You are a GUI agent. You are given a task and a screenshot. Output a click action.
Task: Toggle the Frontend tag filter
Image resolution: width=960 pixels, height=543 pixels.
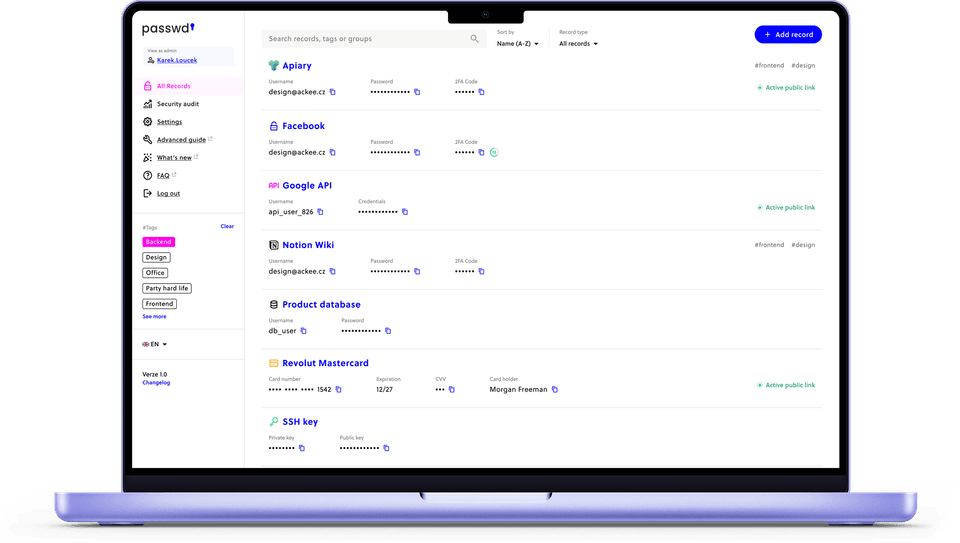(x=160, y=304)
